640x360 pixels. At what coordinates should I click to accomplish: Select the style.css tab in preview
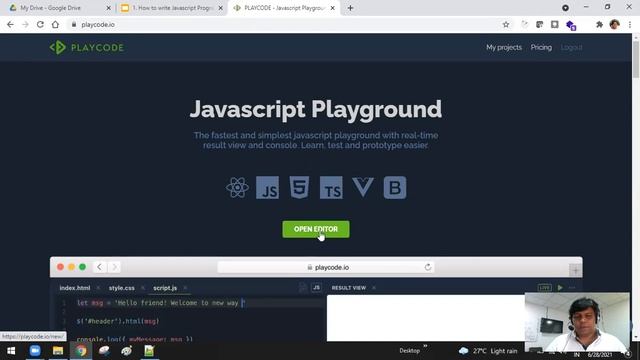(122, 288)
